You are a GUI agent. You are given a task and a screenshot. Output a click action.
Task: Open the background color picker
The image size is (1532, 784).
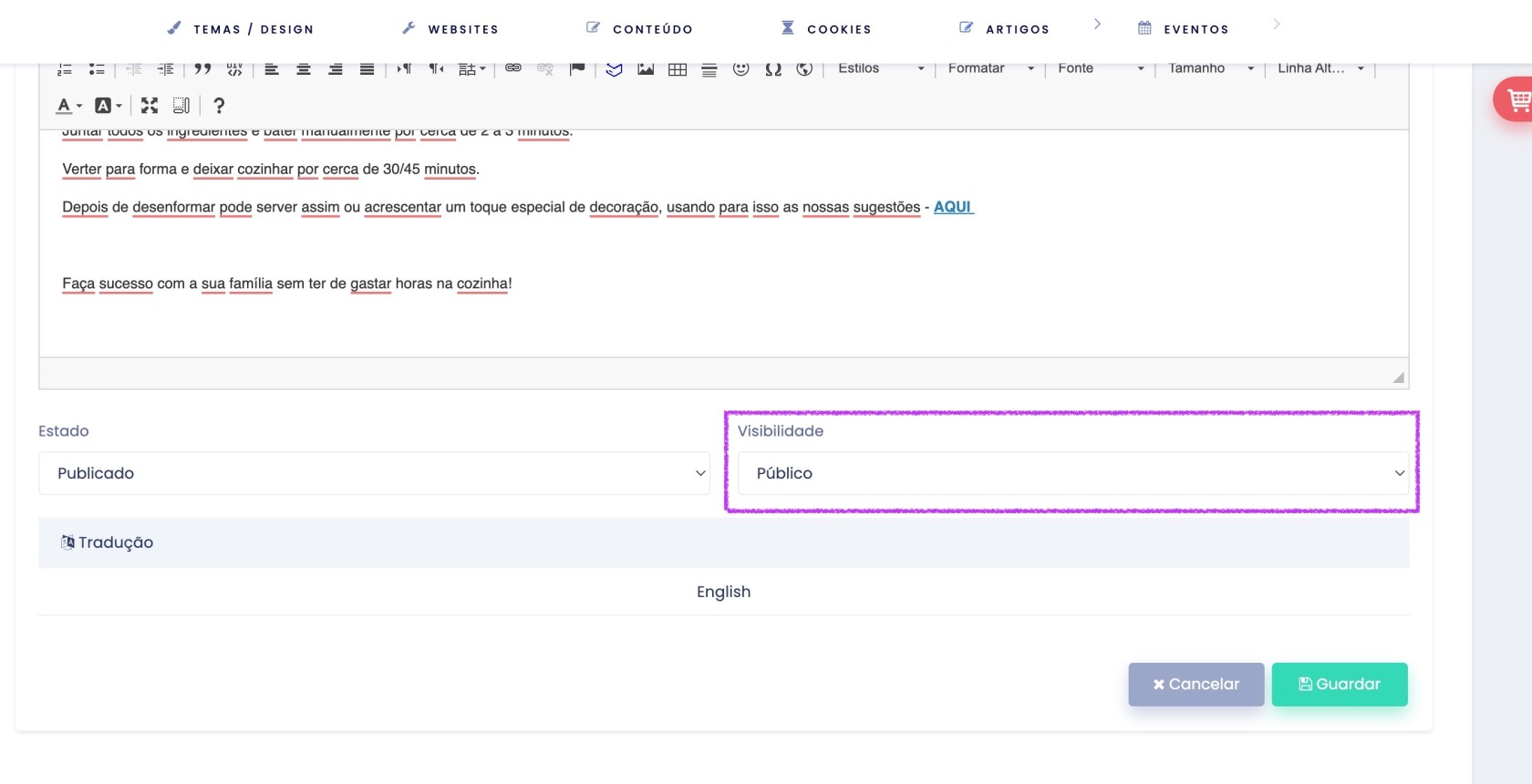pyautogui.click(x=109, y=106)
